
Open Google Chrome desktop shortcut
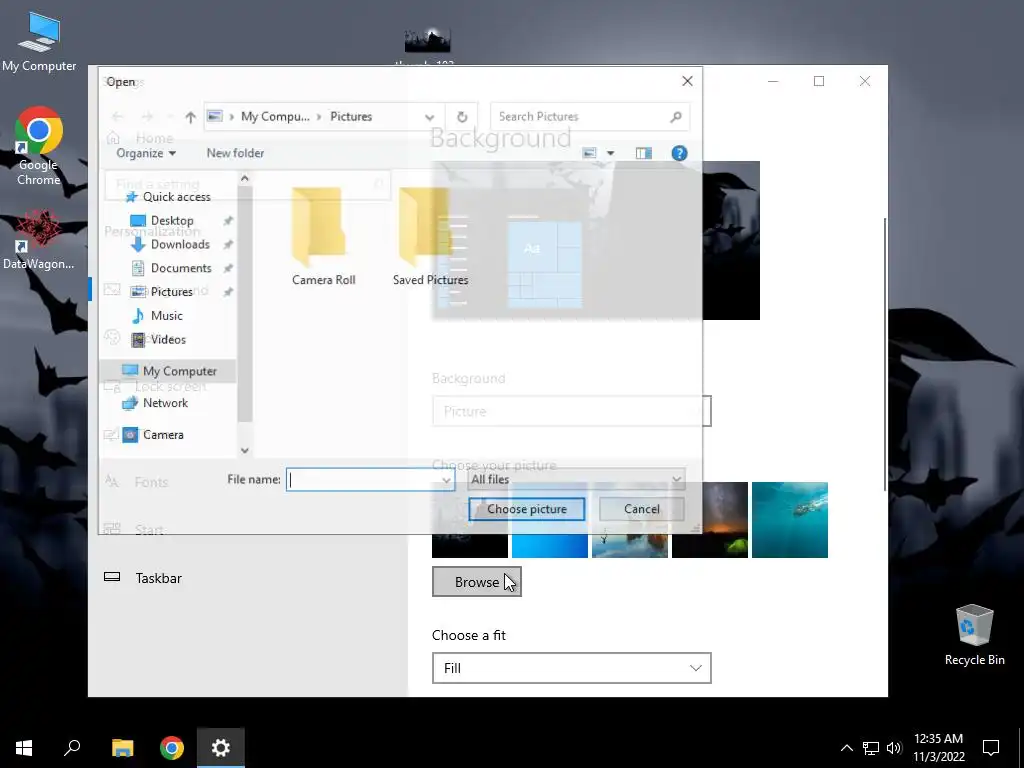[39, 146]
